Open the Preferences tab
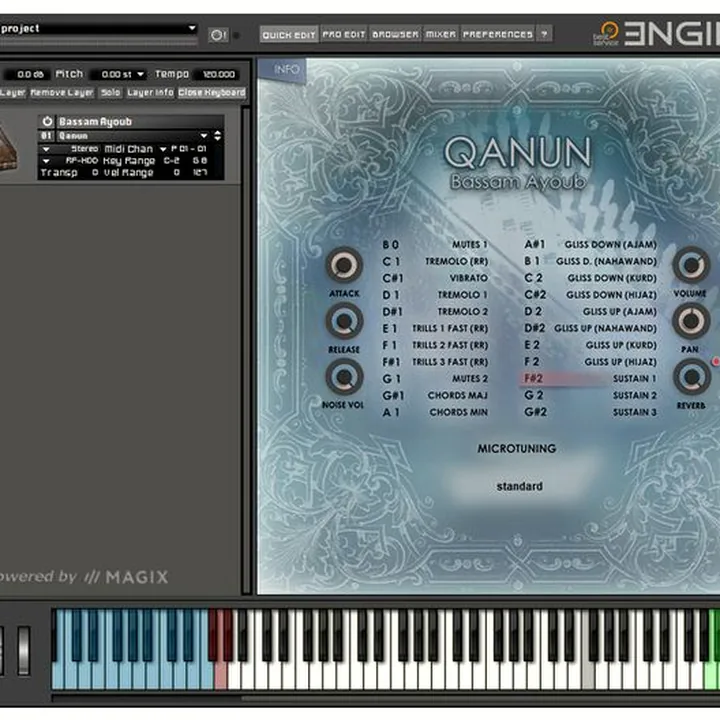This screenshot has width=720, height=720. point(497,34)
